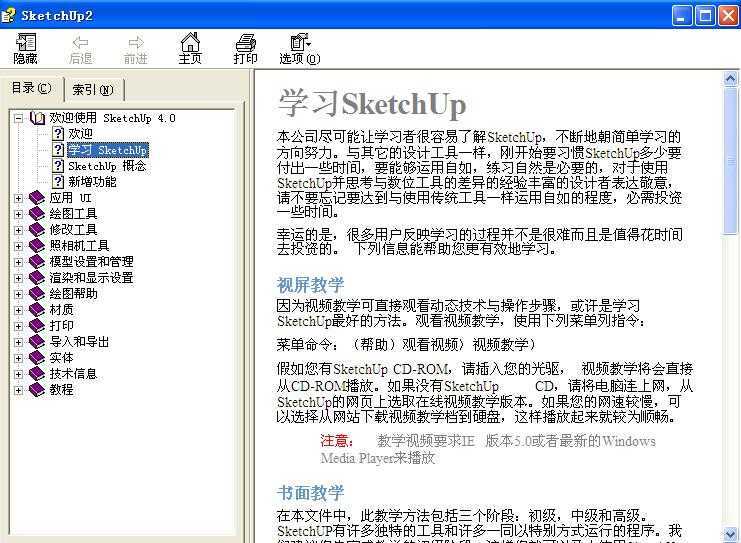
Task: Click the 打印 (Print) printer icon
Action: tap(245, 43)
